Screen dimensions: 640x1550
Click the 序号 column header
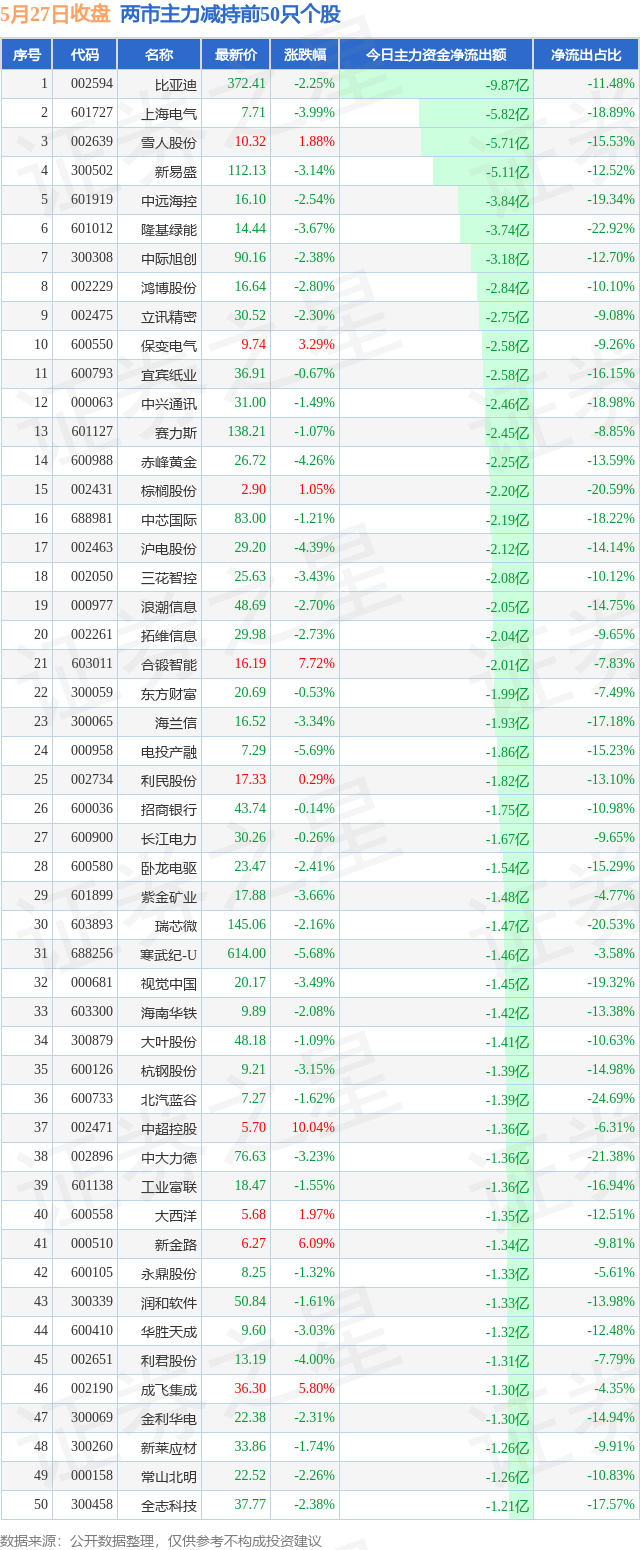coord(26,55)
